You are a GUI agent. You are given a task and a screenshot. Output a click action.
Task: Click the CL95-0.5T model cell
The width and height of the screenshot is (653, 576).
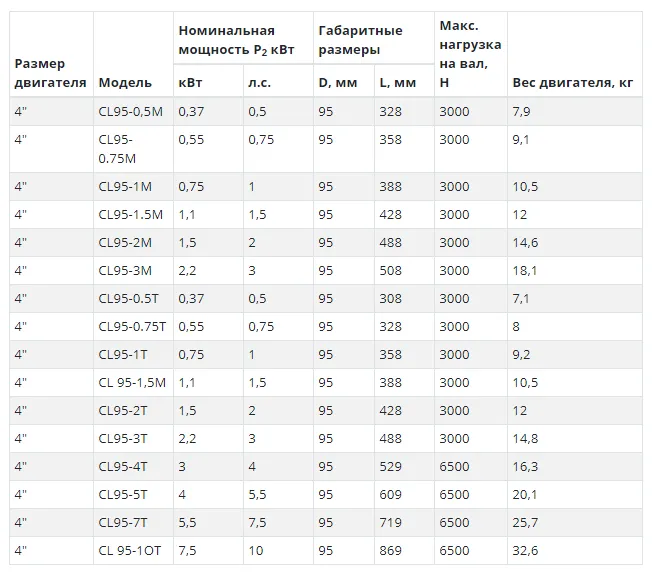(x=133, y=299)
